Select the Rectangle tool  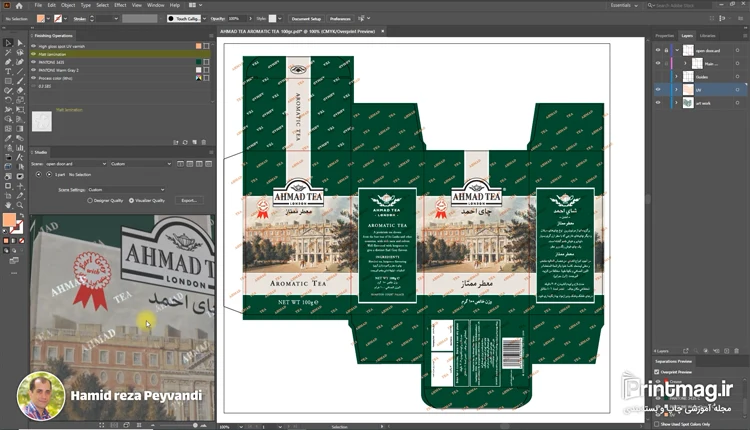pos(8,81)
